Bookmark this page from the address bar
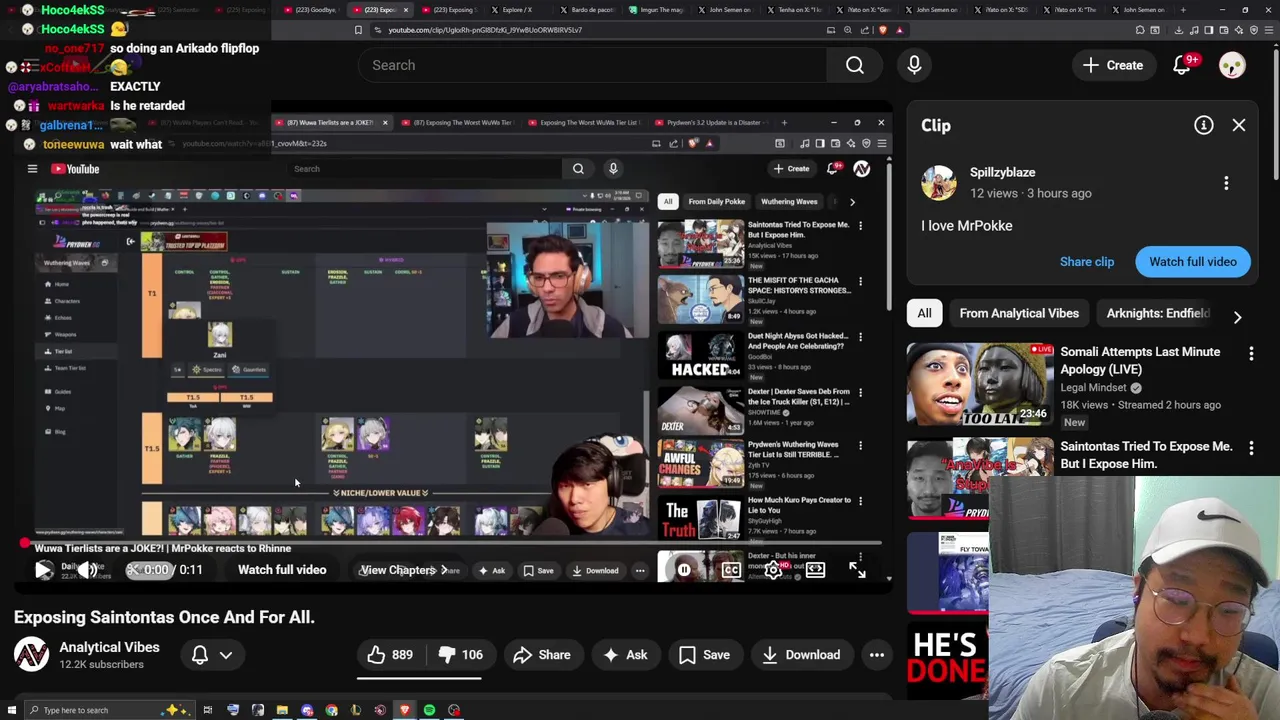This screenshot has height=720, width=1280. tap(358, 30)
